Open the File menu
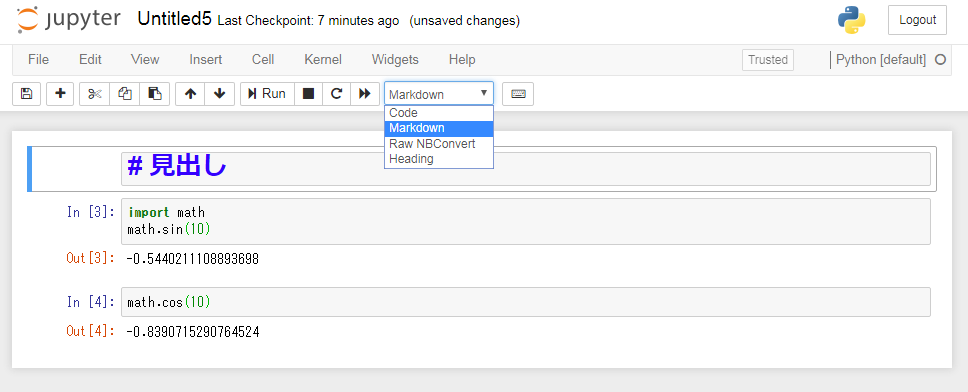968x392 pixels. click(x=38, y=60)
